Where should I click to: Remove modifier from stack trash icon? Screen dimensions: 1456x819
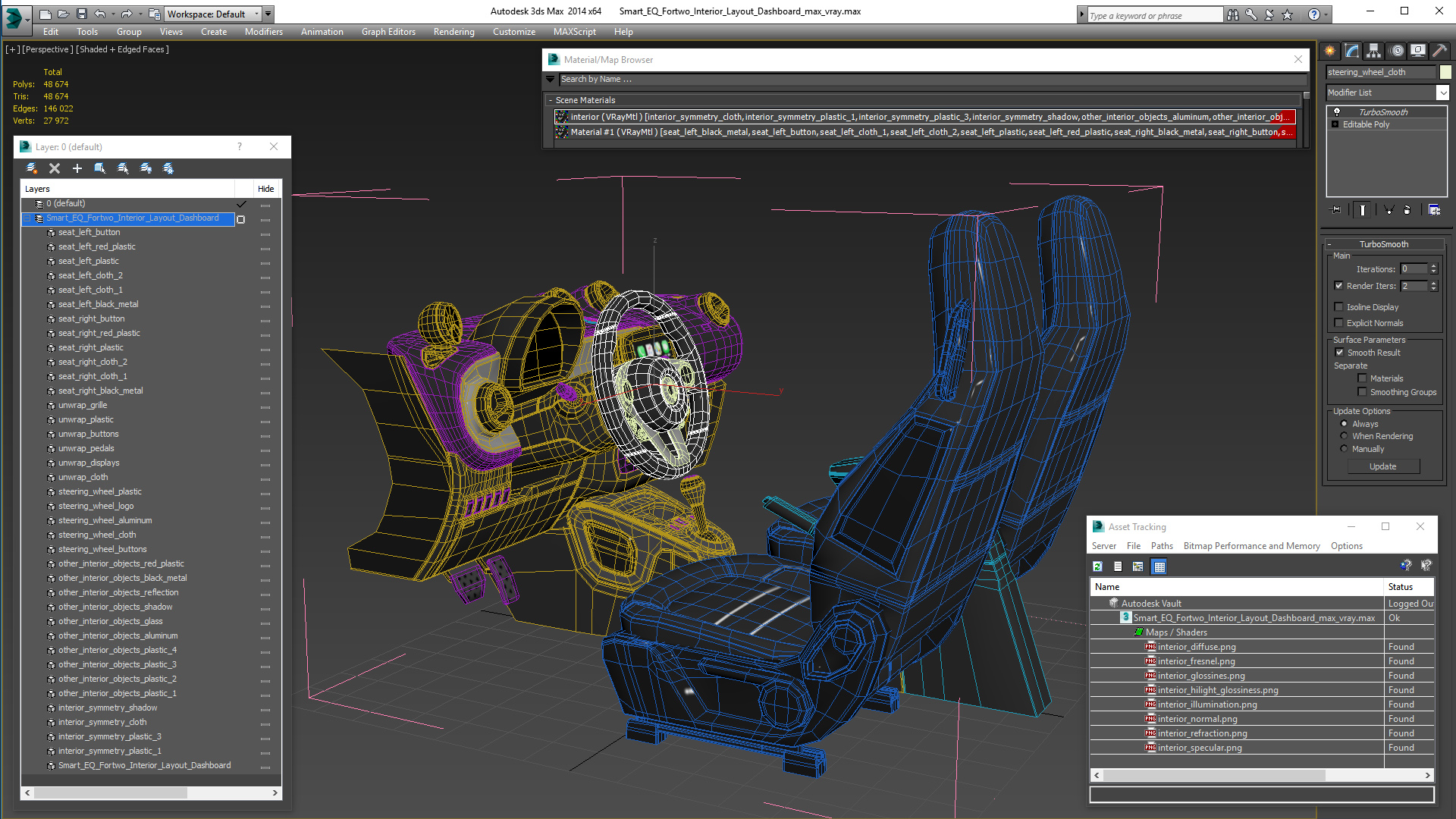[x=1407, y=210]
